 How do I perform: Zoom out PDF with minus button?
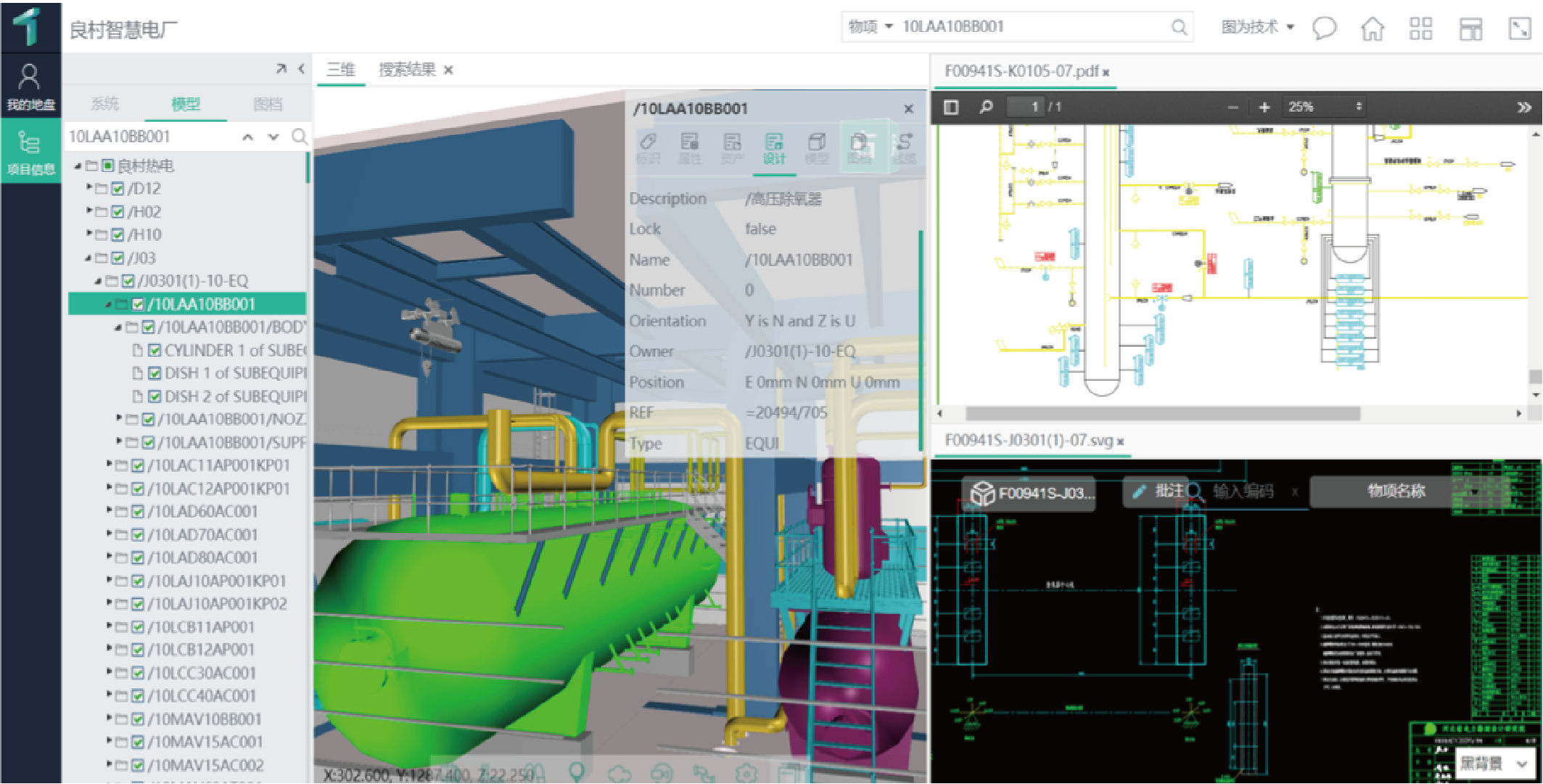1233,107
